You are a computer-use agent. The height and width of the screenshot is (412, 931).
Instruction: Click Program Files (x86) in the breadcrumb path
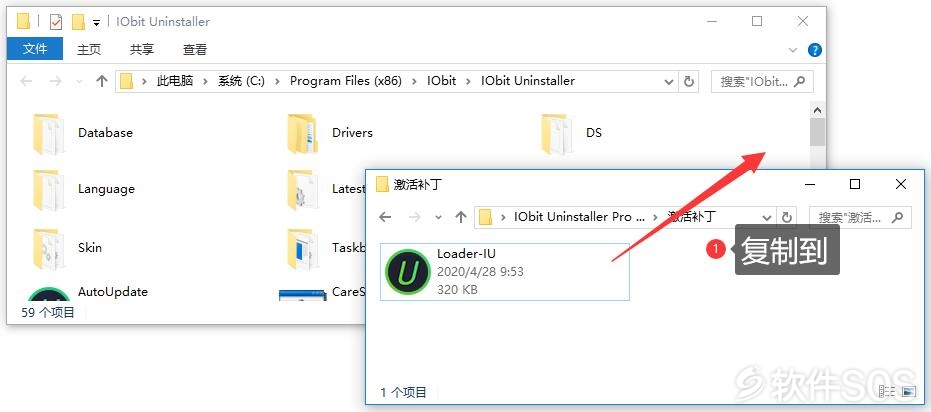[346, 81]
